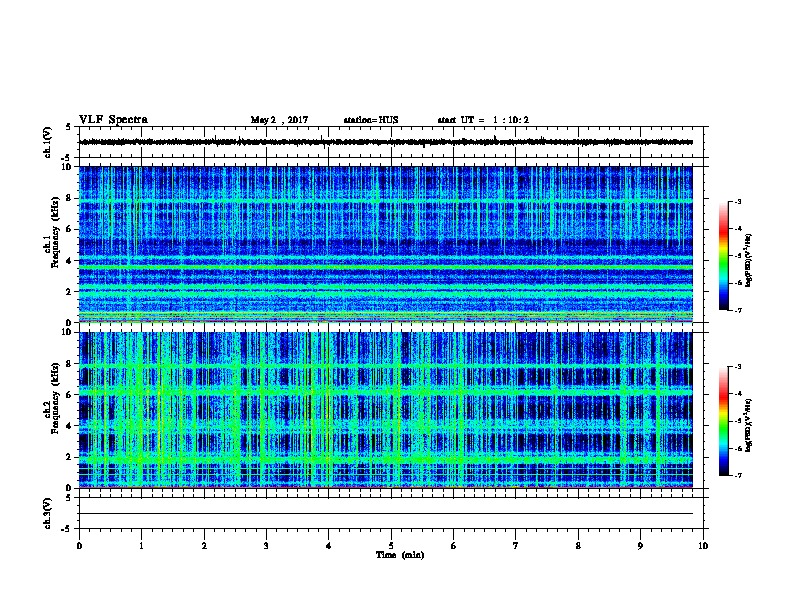This screenshot has width=792, height=612.
Task: Click the "10" tick on the time axis
Action: pyautogui.click(x=703, y=546)
